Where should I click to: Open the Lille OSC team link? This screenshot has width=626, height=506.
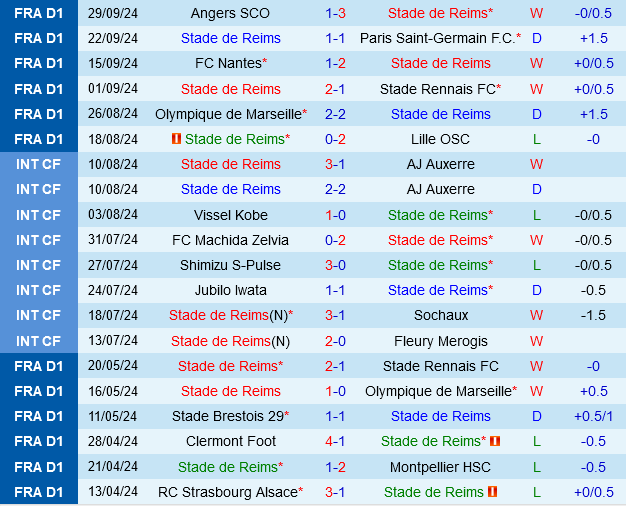440,139
